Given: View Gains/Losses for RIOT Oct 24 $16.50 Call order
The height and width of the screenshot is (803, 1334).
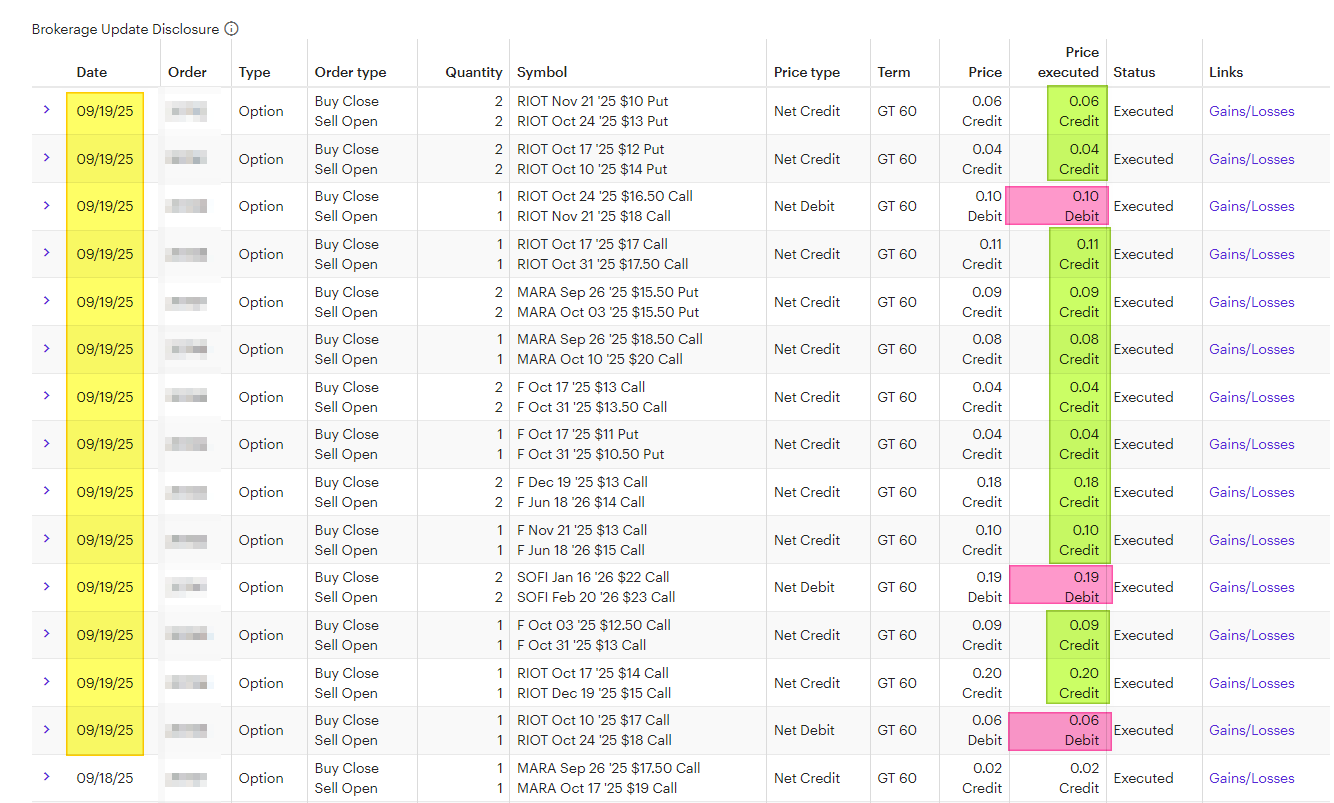Looking at the screenshot, I should (1251, 206).
